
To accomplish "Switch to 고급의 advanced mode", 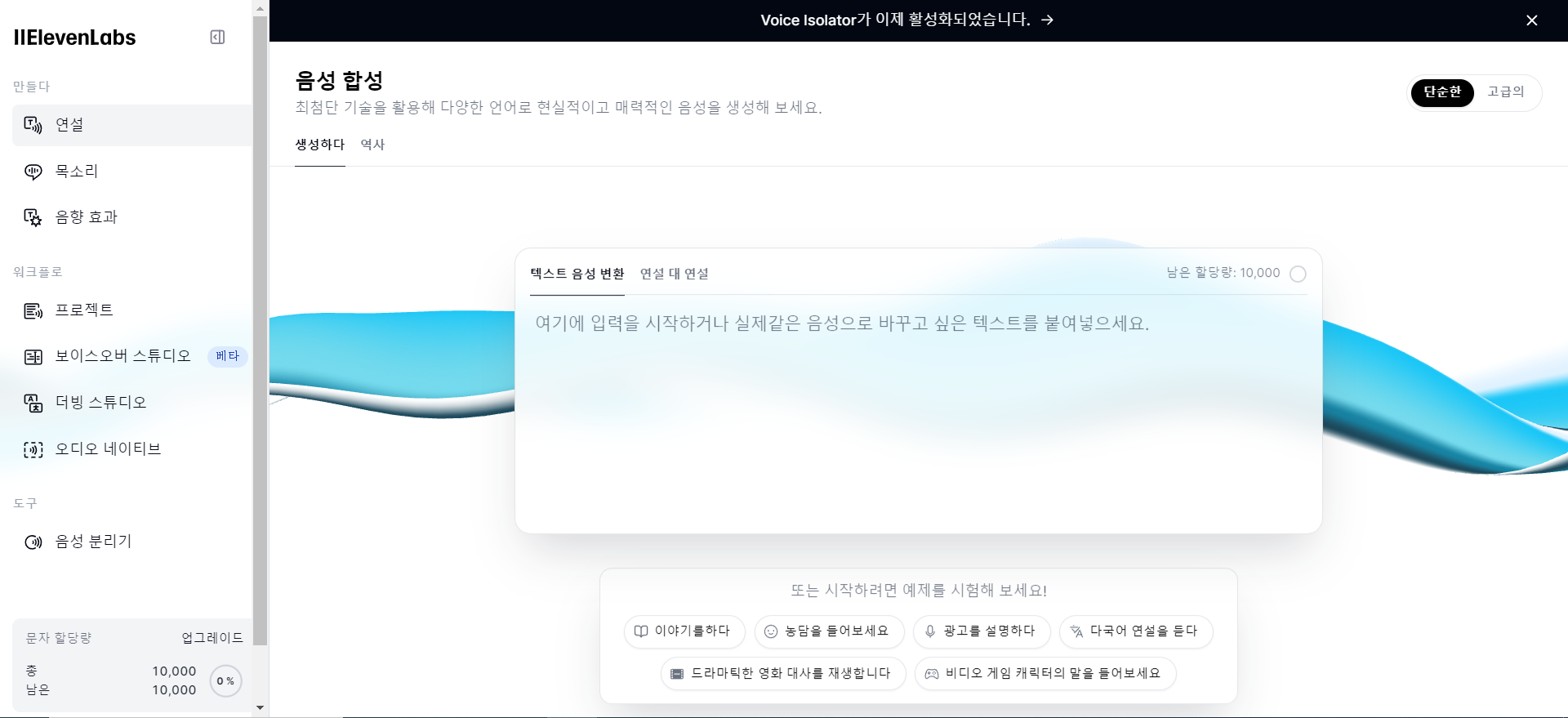I will 1505,92.
